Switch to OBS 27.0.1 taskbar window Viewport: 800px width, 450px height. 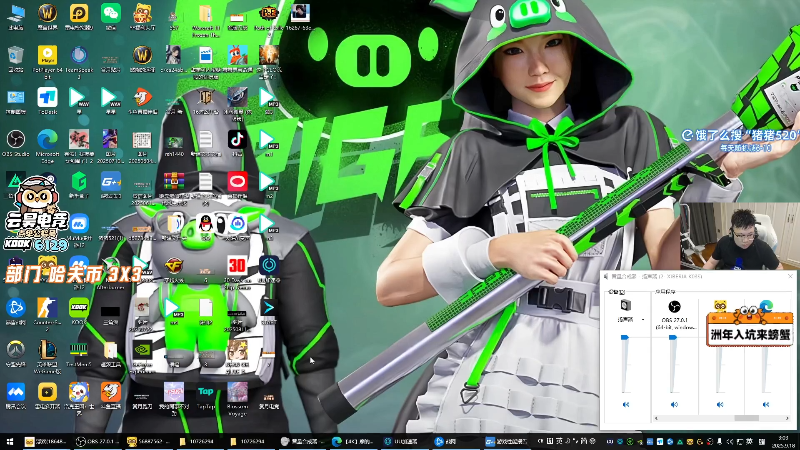click(x=97, y=441)
